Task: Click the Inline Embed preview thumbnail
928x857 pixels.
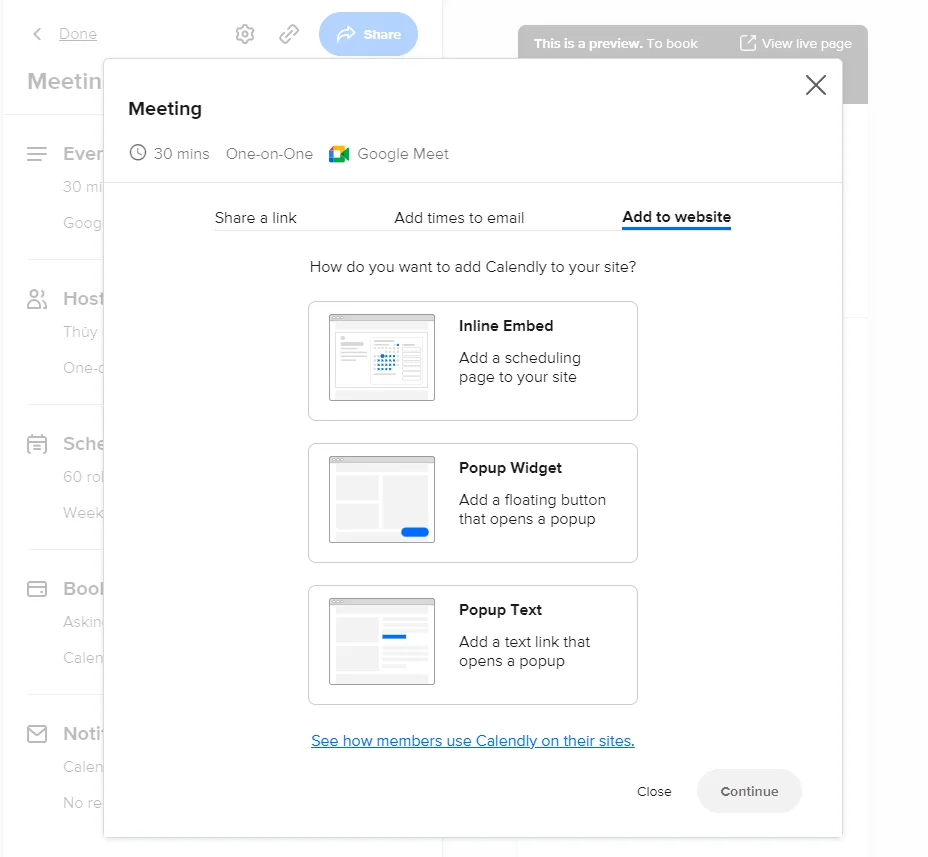Action: coord(382,357)
